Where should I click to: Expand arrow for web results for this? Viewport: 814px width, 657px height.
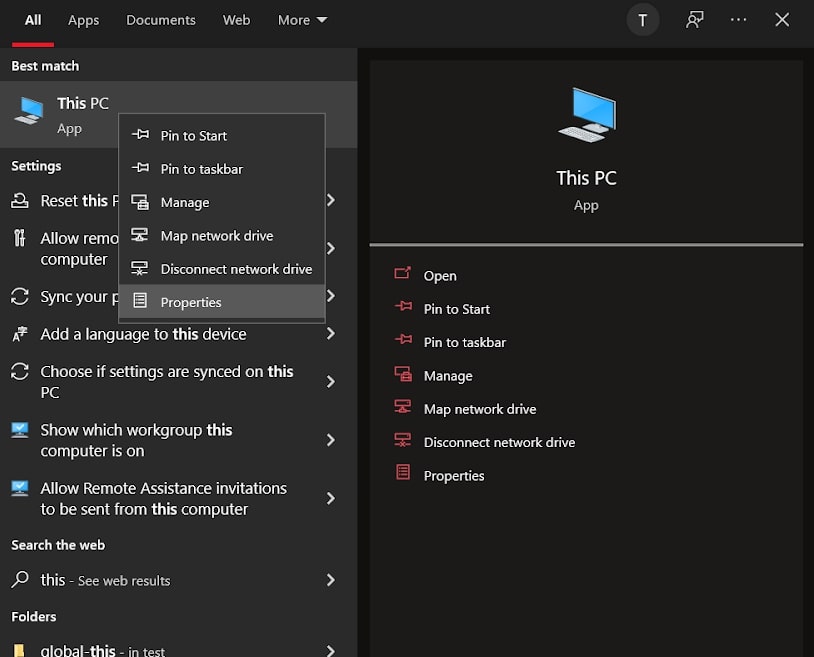tap(331, 580)
